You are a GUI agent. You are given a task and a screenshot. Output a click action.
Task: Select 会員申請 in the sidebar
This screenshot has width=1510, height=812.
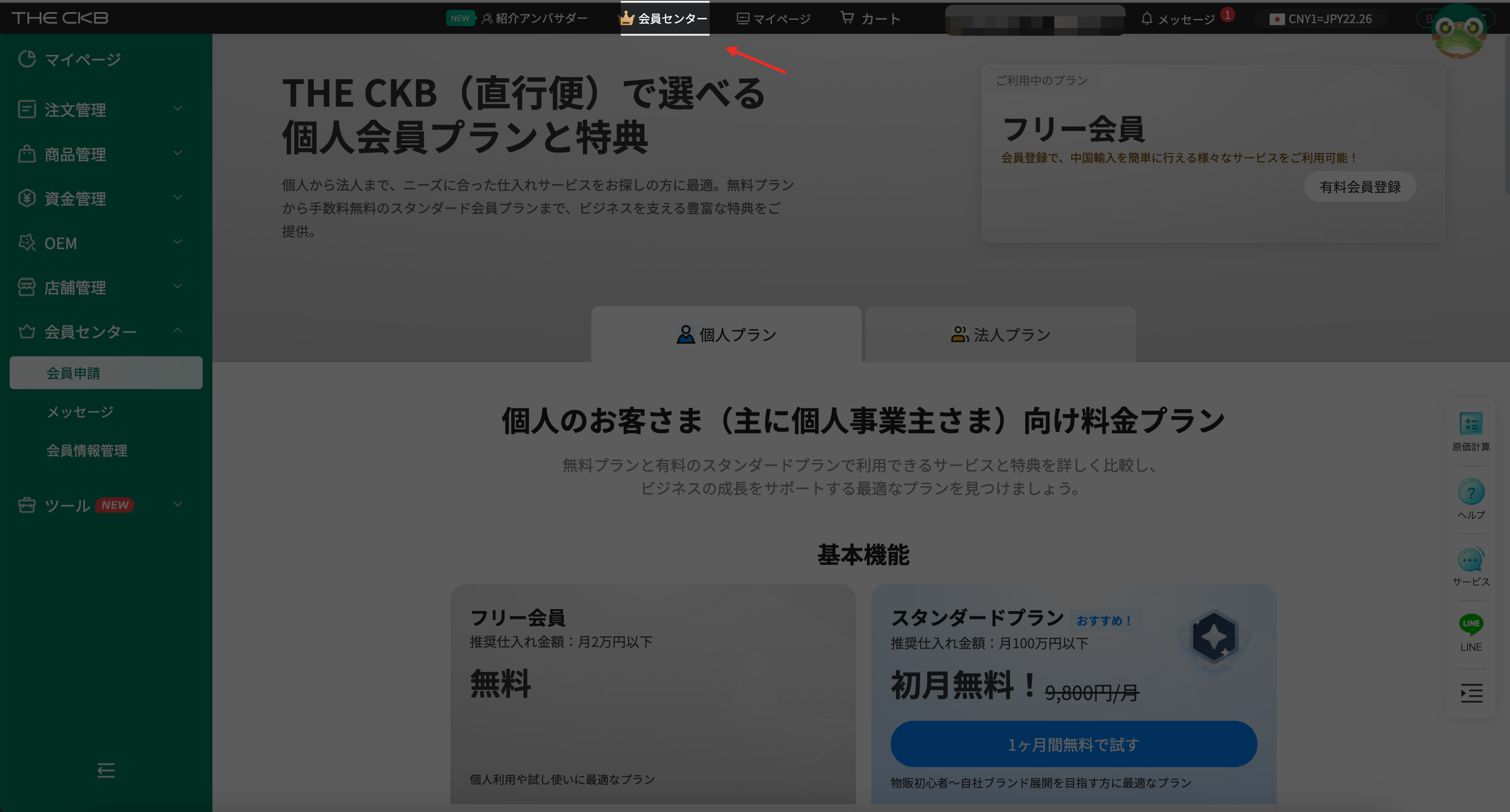click(106, 373)
